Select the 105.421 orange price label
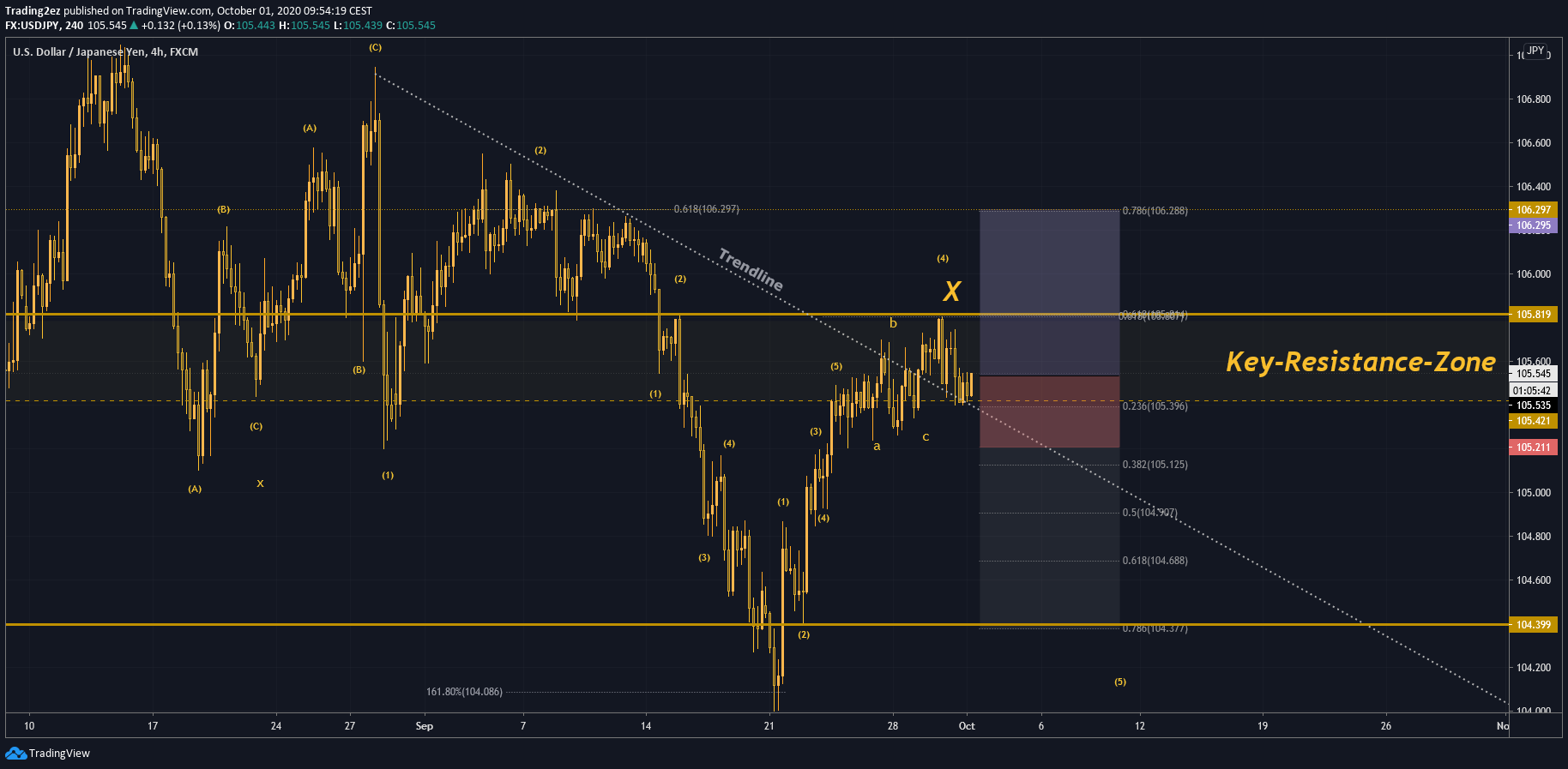This screenshot has width=1568, height=769. (1533, 421)
